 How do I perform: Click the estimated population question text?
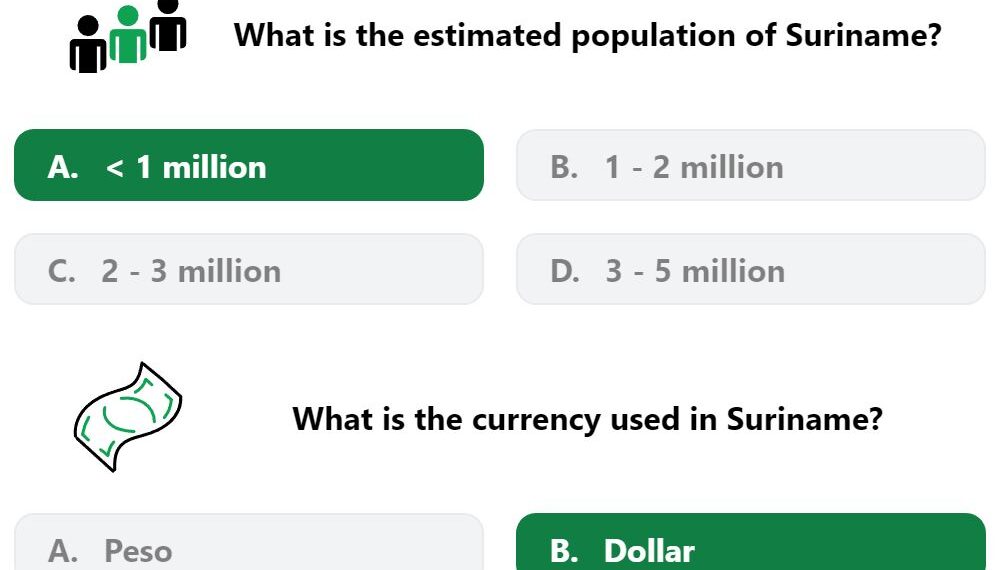pos(588,36)
